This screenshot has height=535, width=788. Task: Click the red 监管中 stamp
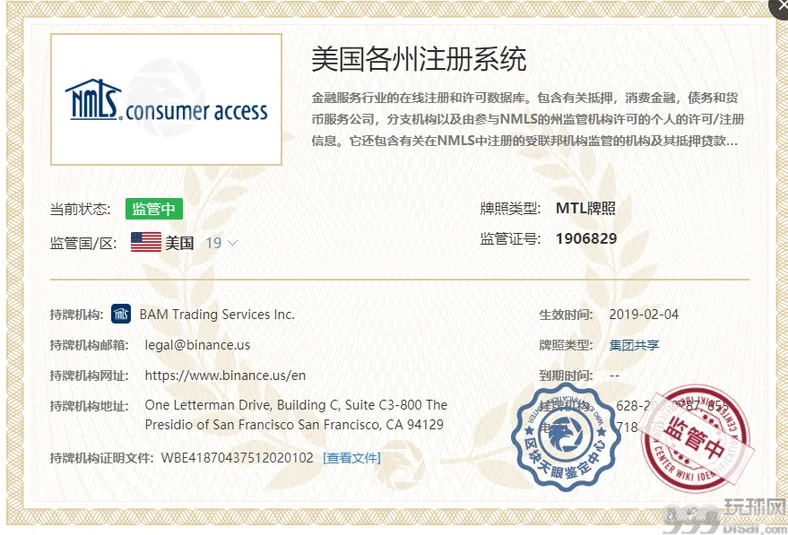click(x=696, y=439)
